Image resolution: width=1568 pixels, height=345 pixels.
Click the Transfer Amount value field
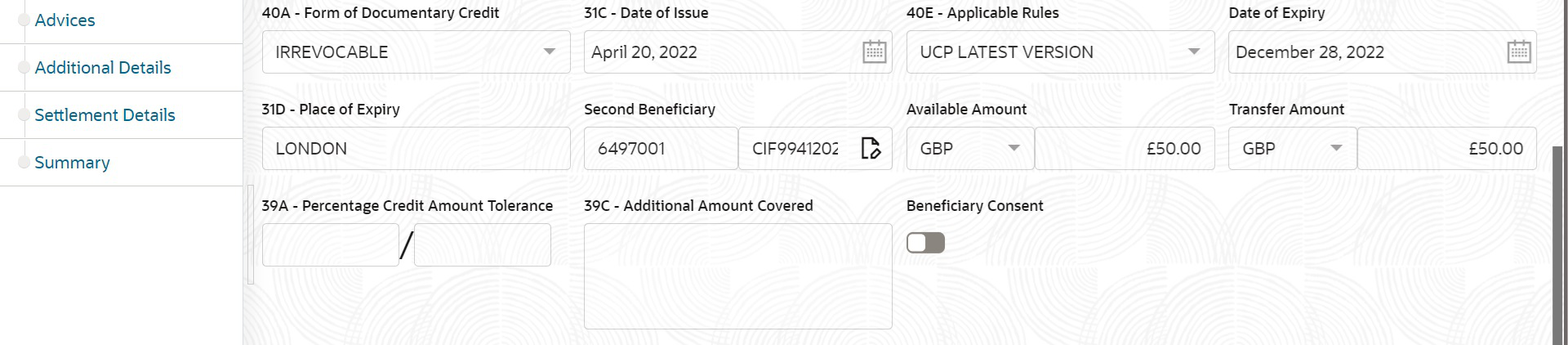tap(1446, 149)
